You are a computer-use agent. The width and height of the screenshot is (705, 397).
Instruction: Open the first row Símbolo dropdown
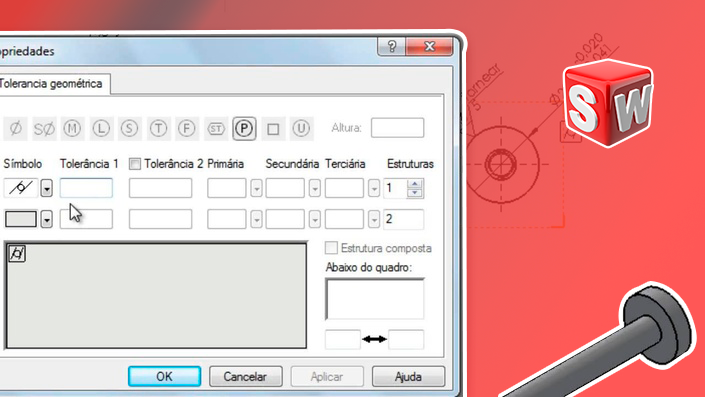[47, 188]
